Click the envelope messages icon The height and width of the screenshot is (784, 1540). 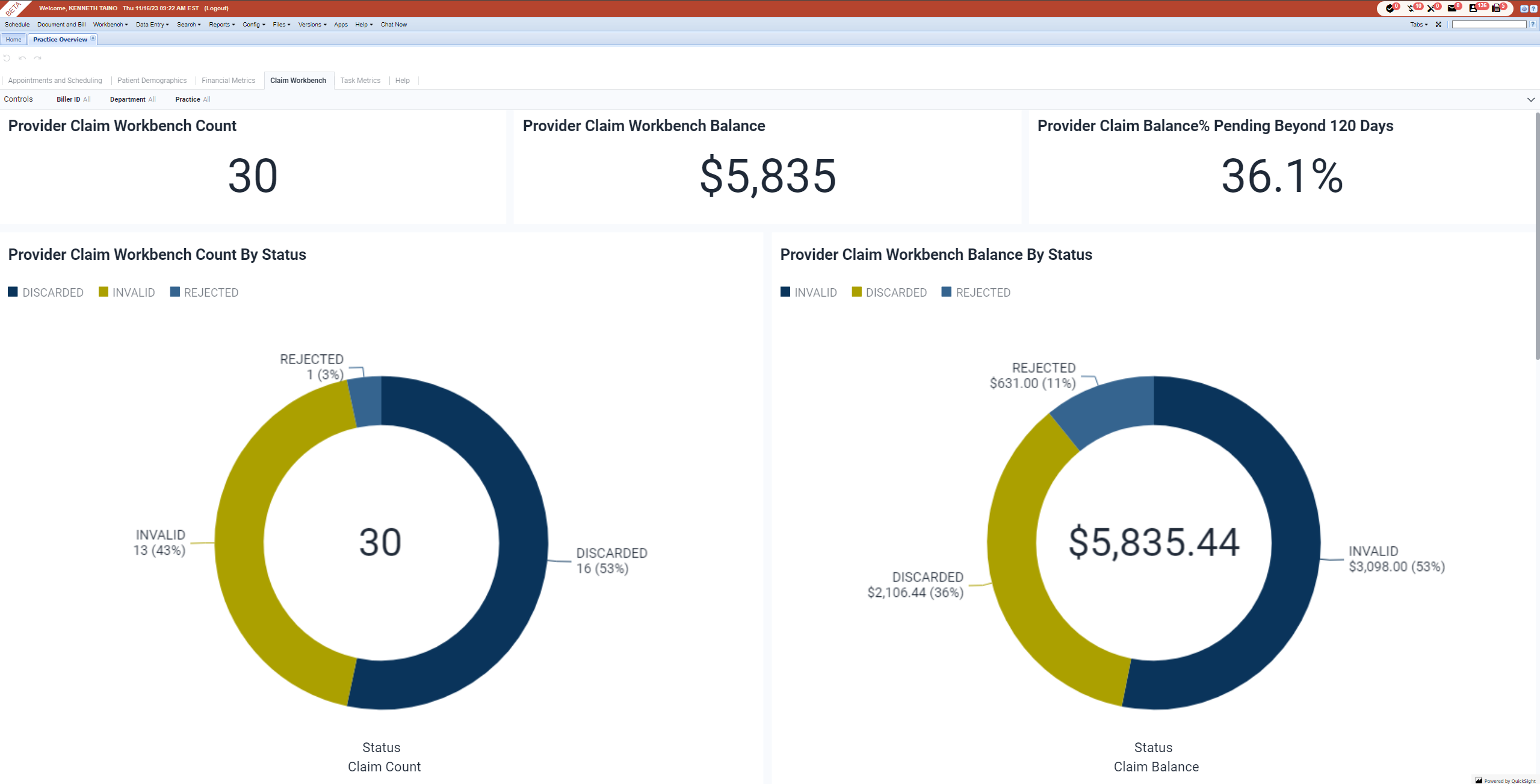[x=1452, y=8]
